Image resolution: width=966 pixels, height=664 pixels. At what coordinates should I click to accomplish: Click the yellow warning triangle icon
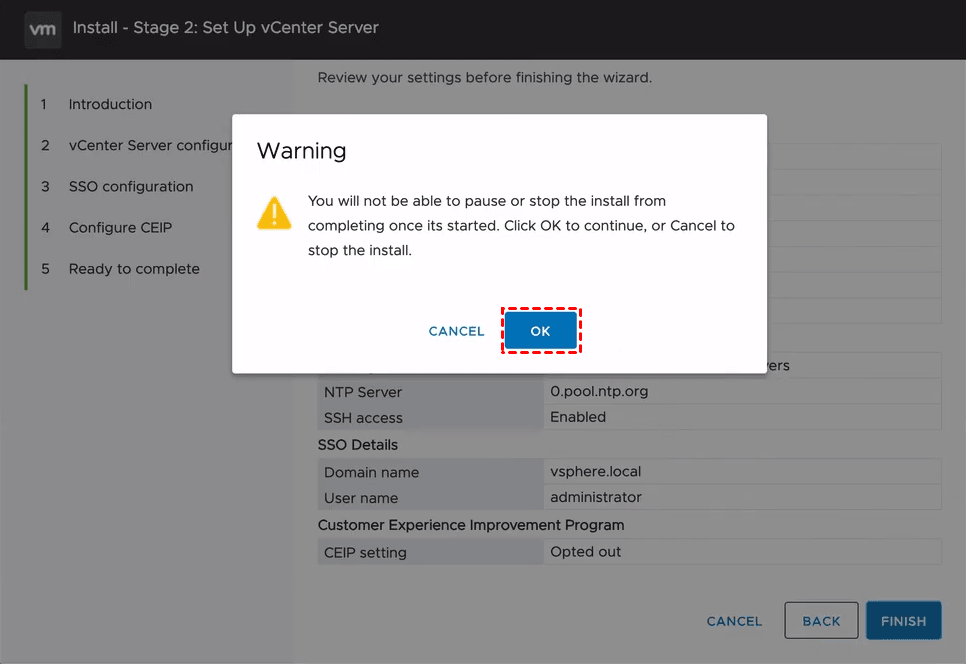(274, 213)
